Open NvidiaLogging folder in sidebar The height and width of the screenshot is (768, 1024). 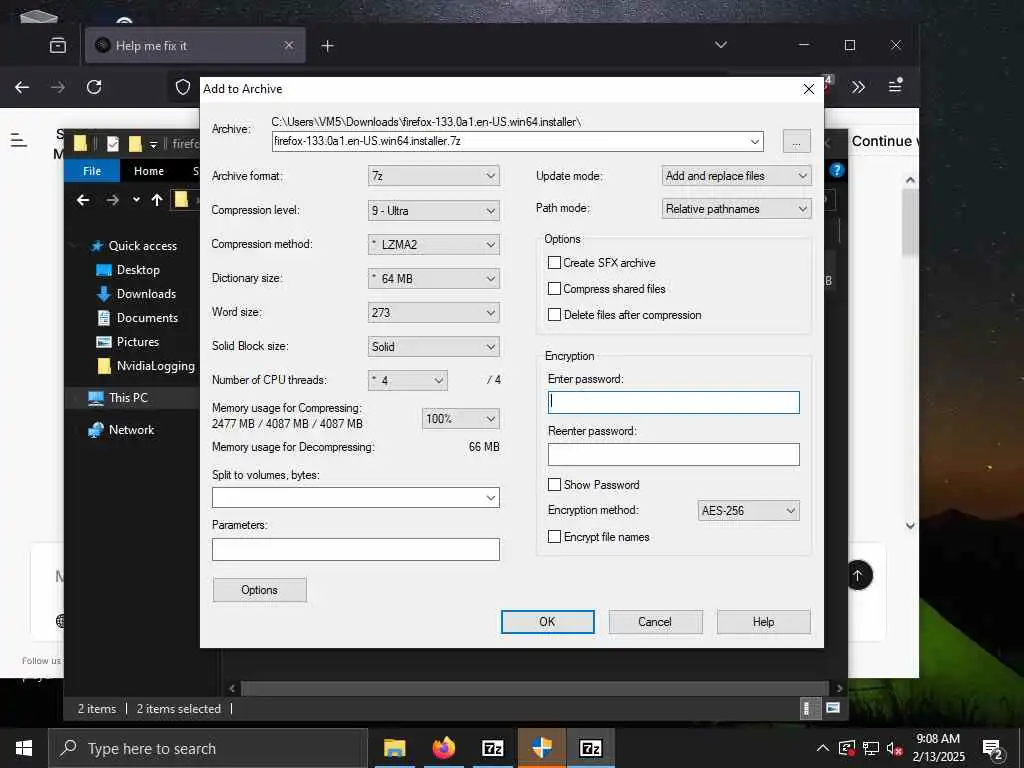click(x=155, y=366)
